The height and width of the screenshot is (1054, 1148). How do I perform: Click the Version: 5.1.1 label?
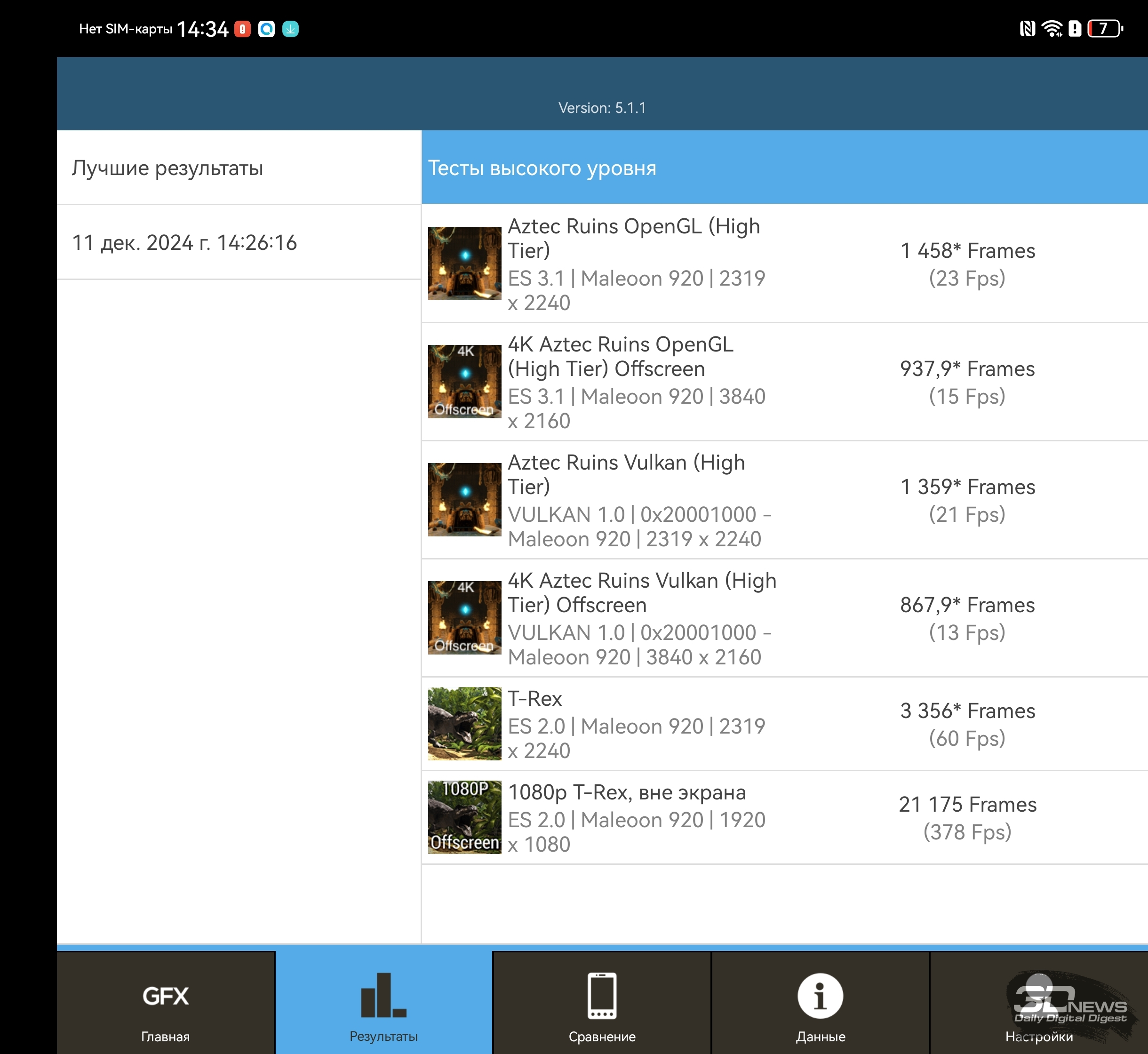(x=602, y=108)
